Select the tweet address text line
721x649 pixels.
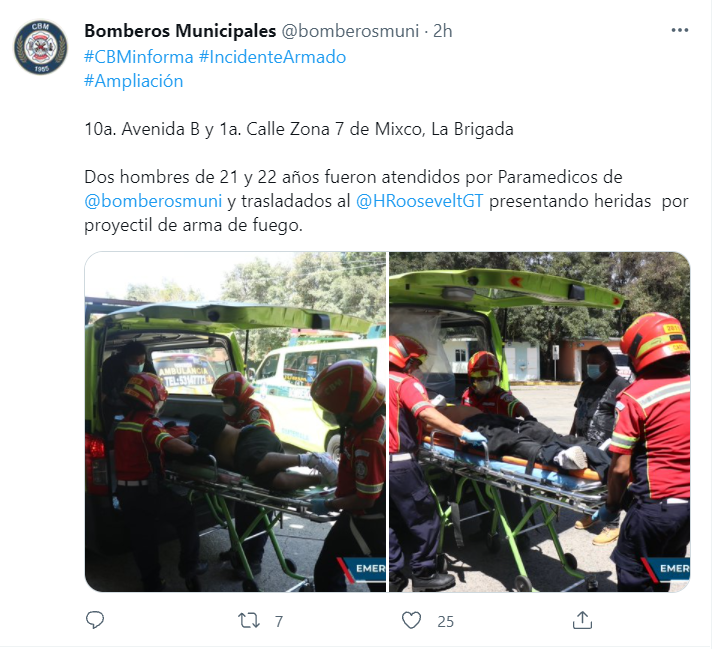pyautogui.click(x=299, y=129)
